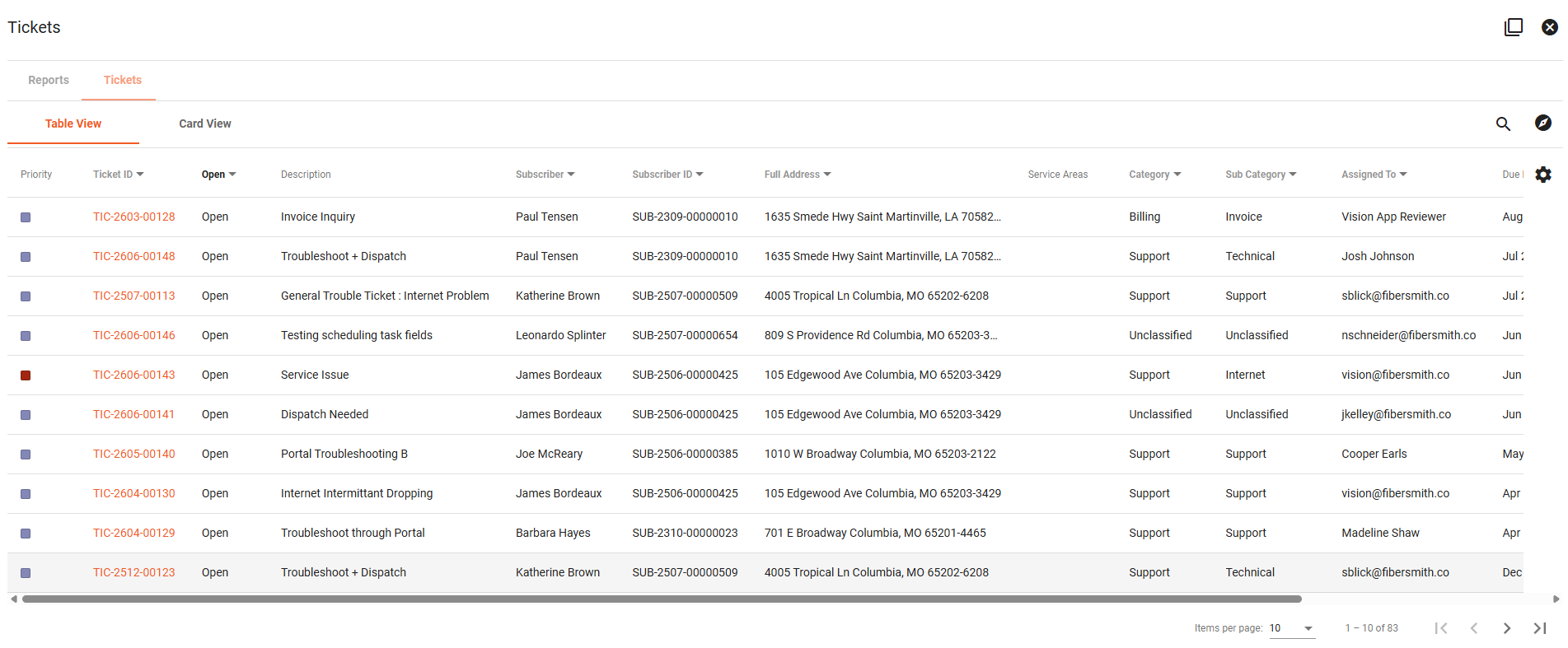This screenshot has width=1568, height=648.
Task: Open ticket link TIC-2605-00140
Action: tap(134, 454)
